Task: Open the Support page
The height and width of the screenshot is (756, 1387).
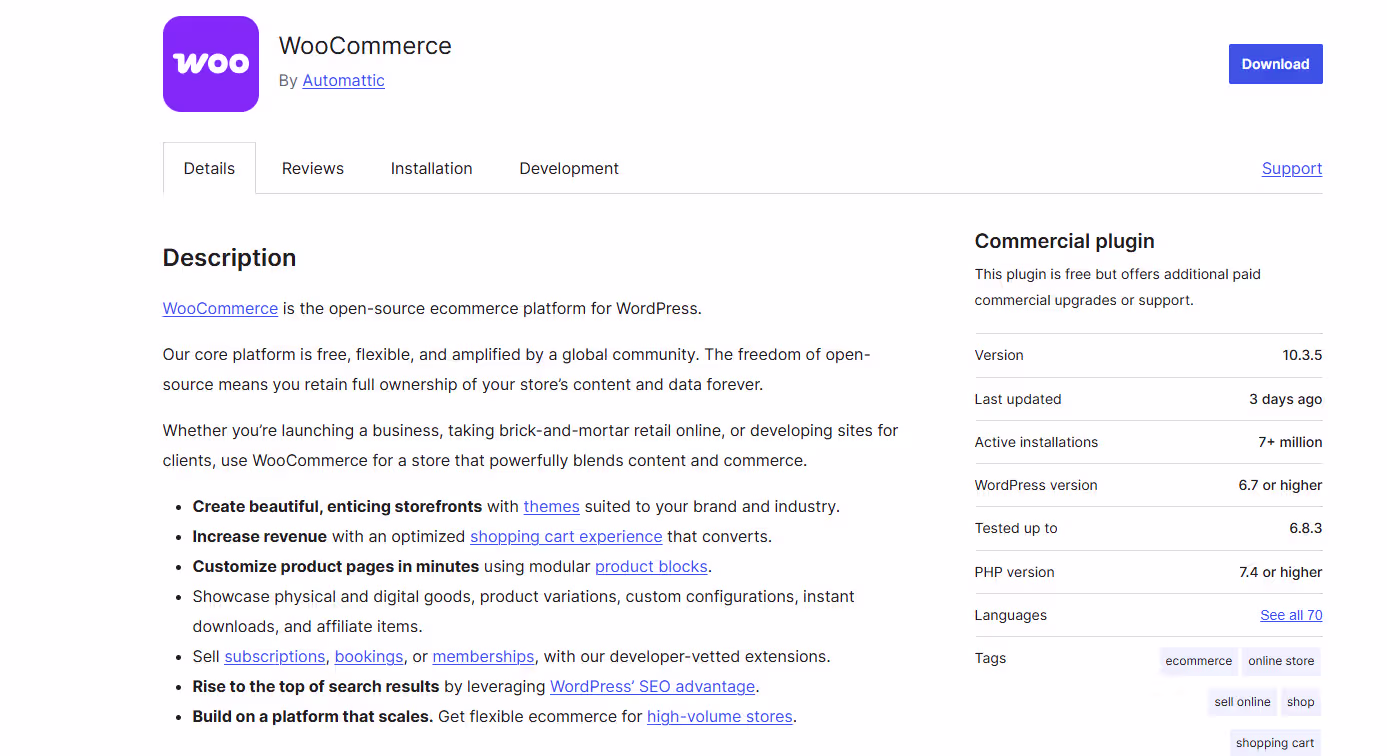Action: [1291, 168]
